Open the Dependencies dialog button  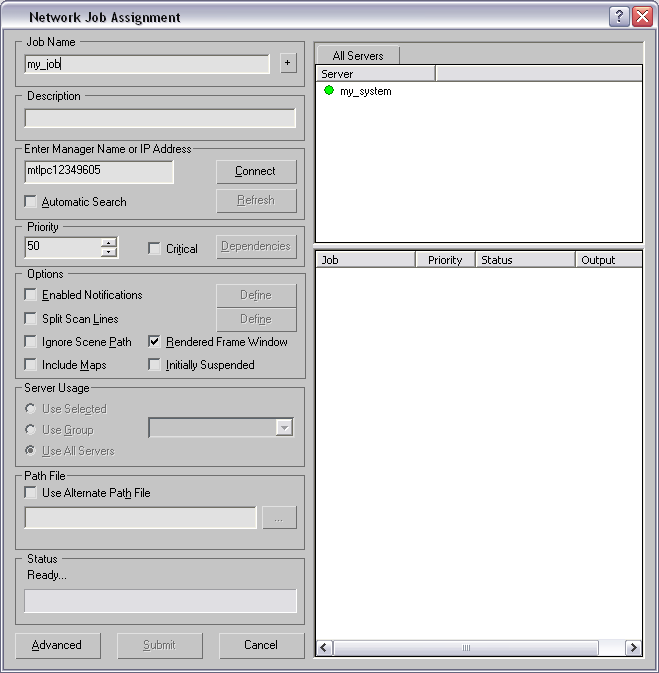(x=256, y=246)
